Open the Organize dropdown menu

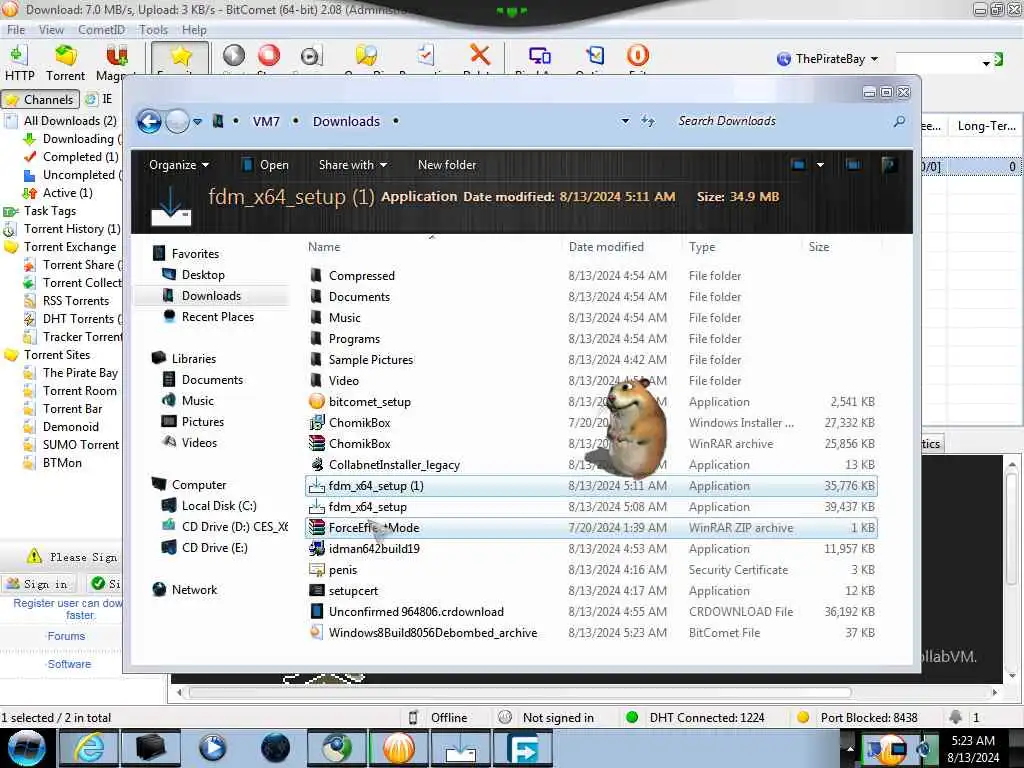[178, 165]
